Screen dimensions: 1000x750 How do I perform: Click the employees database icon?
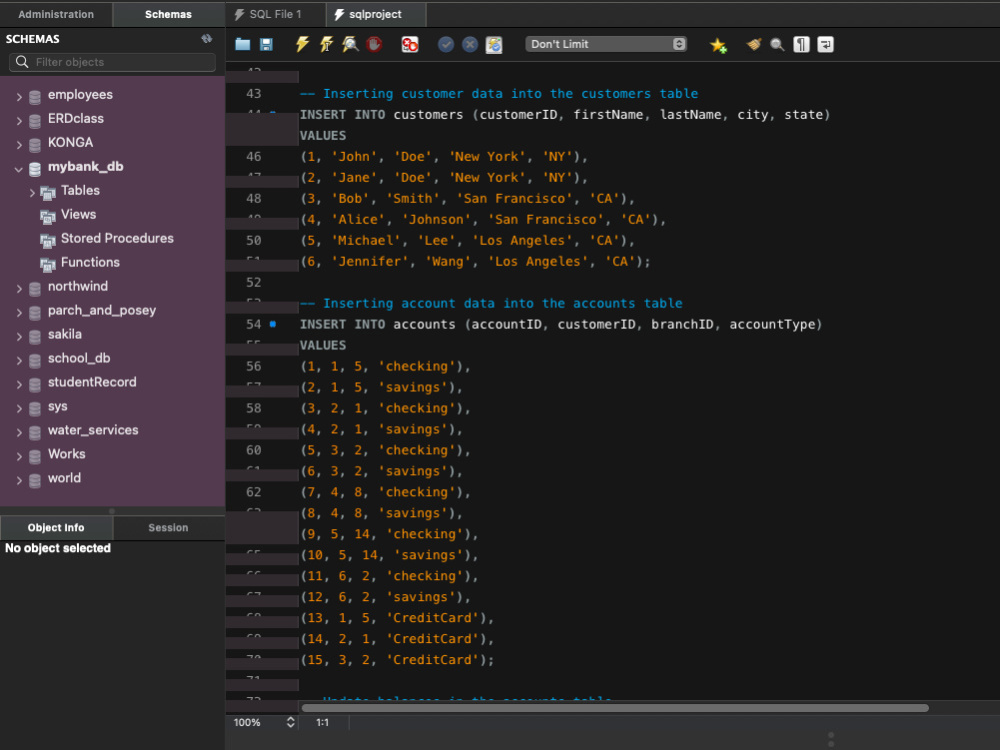(35, 97)
